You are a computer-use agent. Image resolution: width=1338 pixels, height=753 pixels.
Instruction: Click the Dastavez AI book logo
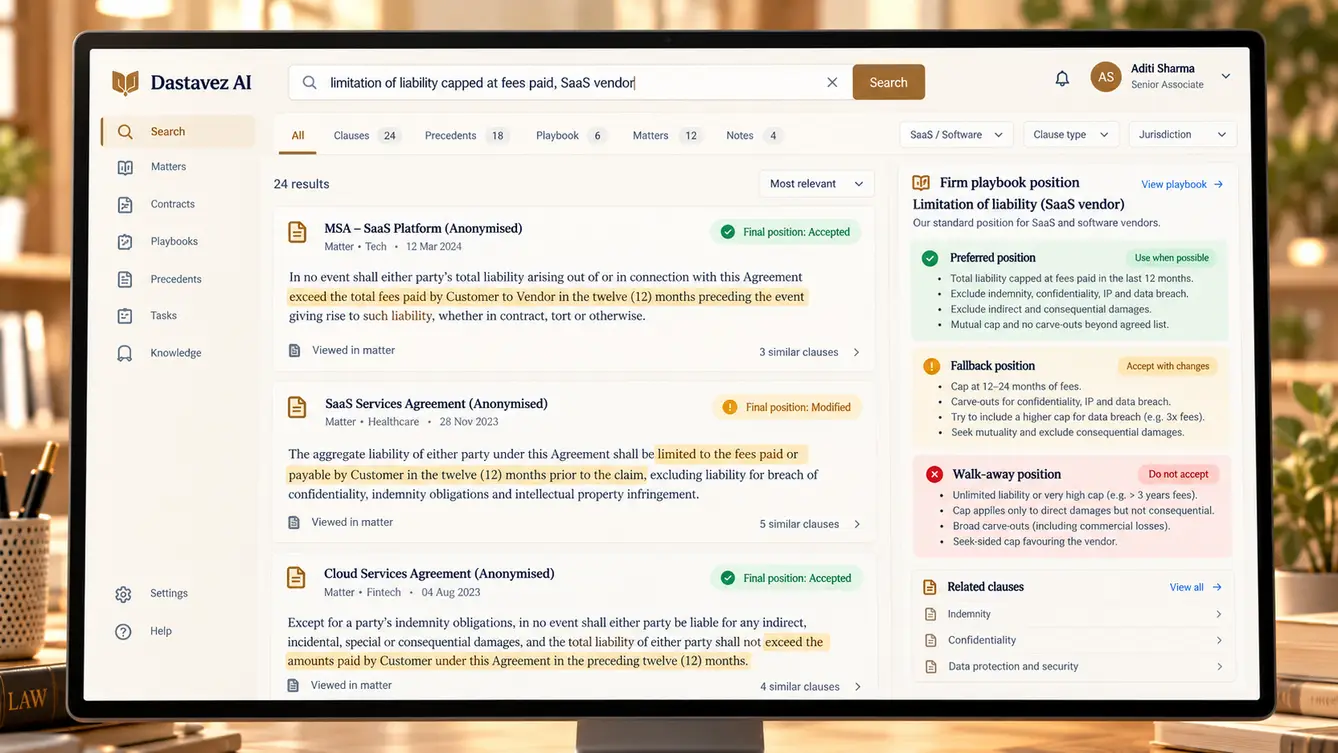pos(125,82)
